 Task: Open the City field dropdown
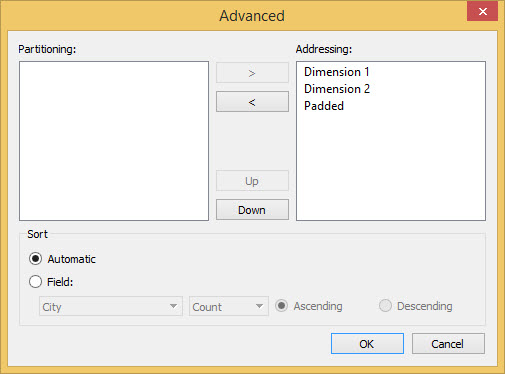(111, 306)
